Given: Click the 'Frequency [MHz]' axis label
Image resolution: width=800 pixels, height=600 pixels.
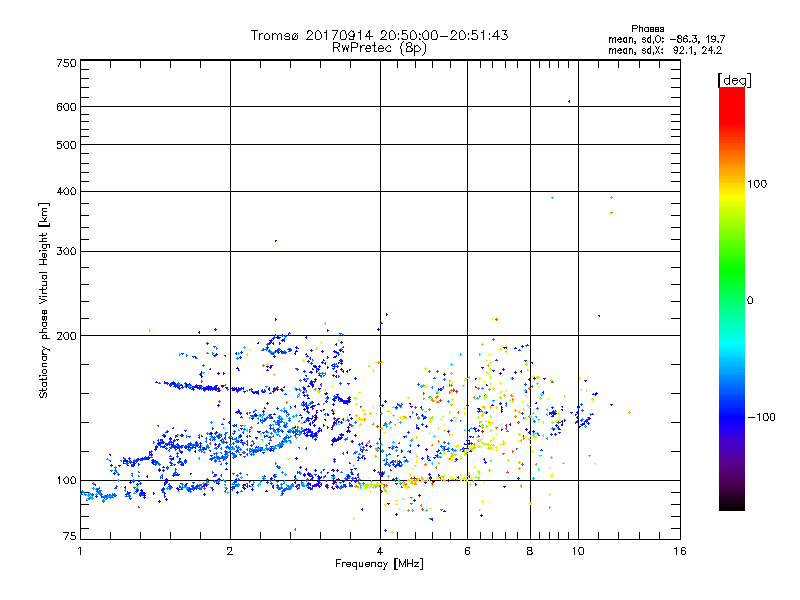Looking at the screenshot, I should pos(379,564).
